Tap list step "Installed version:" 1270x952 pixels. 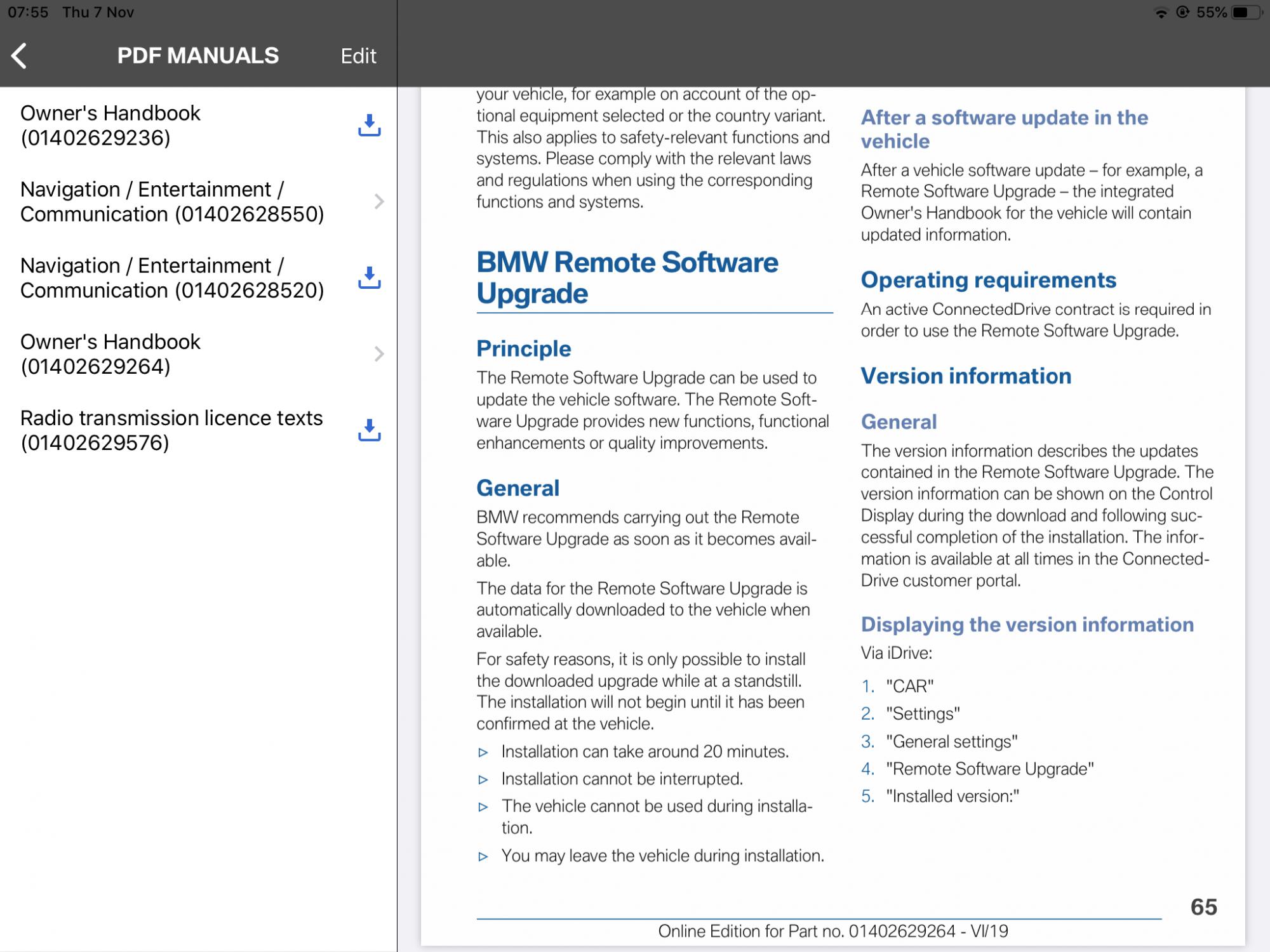click(952, 796)
